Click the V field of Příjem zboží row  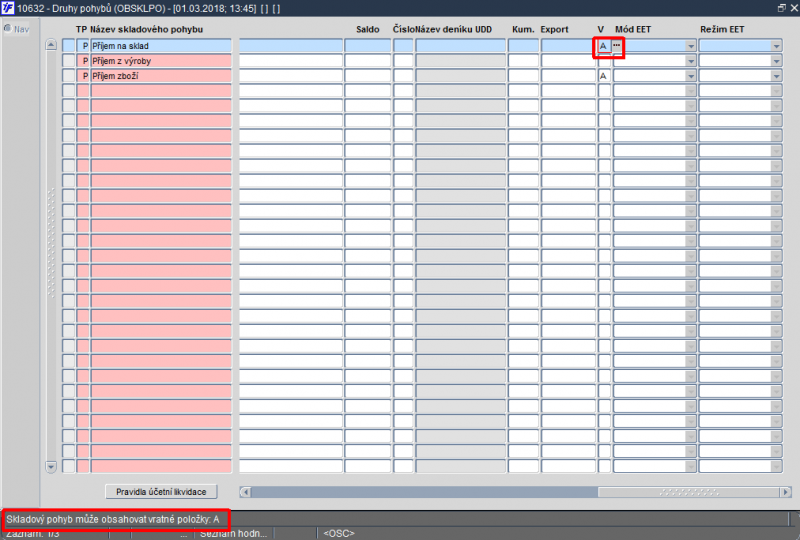point(604,76)
